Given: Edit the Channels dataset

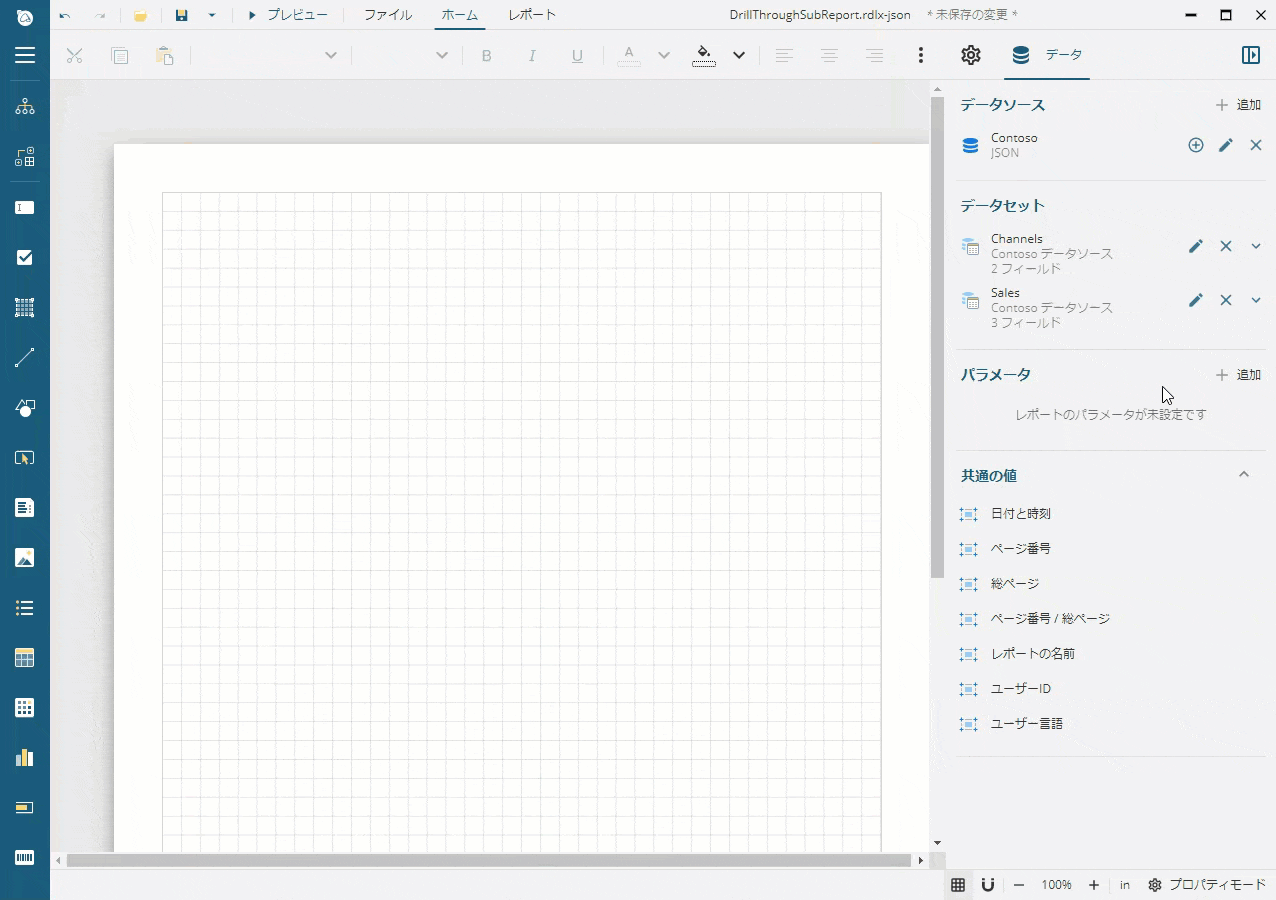Looking at the screenshot, I should pyautogui.click(x=1195, y=246).
